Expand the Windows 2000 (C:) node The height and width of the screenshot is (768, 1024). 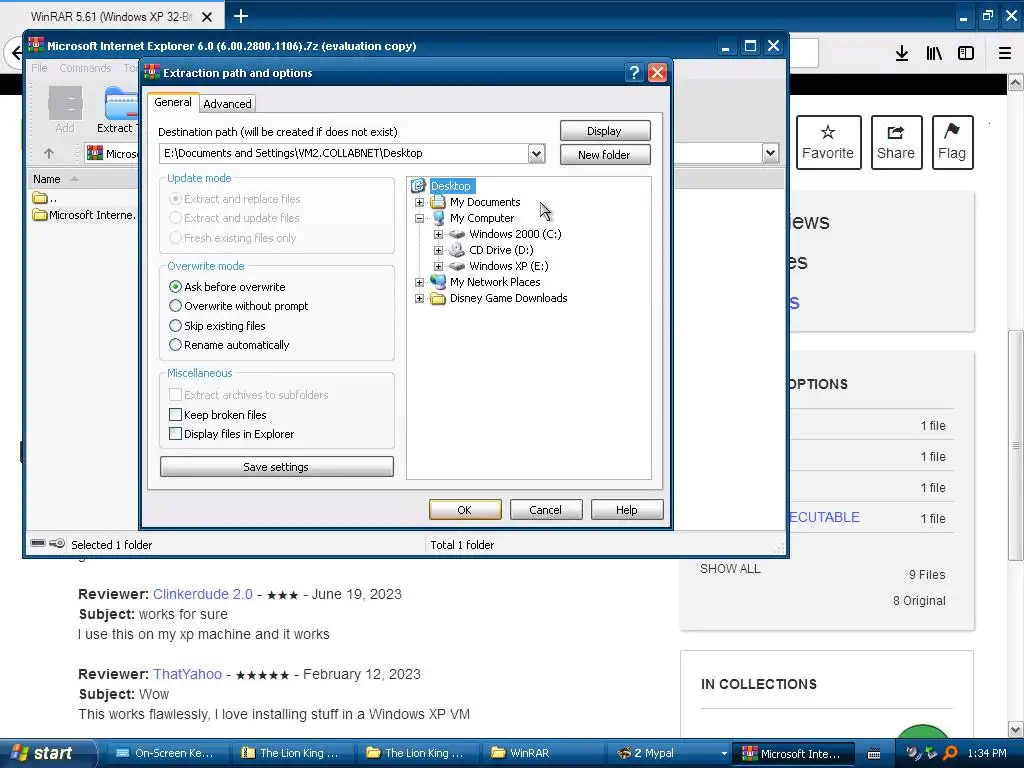pyautogui.click(x=438, y=234)
